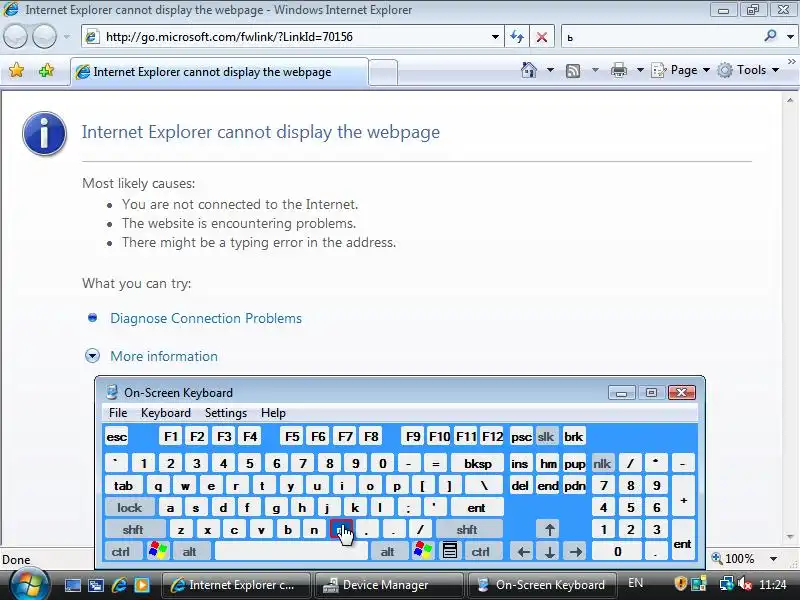Open File menu in On-Screen Keyboard
This screenshot has height=600, width=800.
pos(118,413)
